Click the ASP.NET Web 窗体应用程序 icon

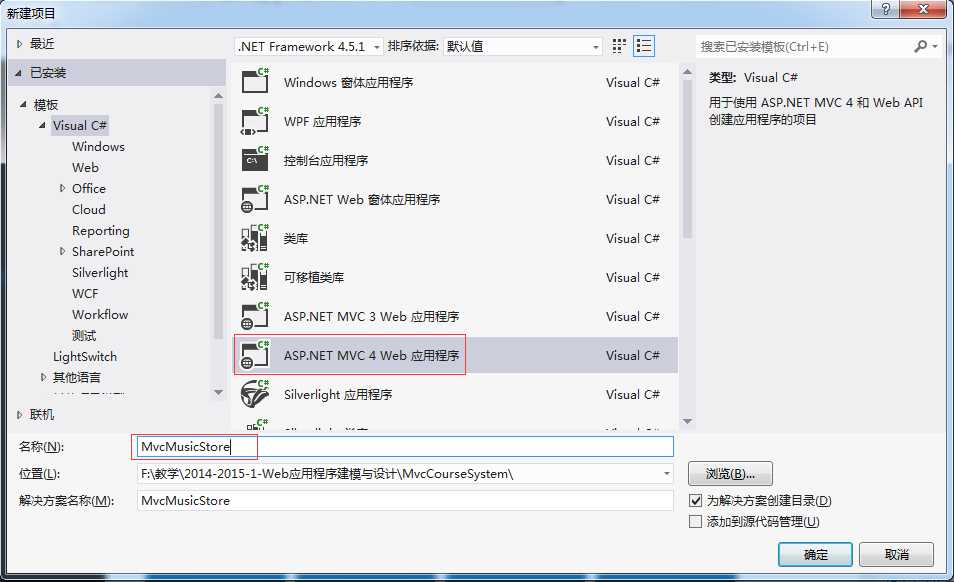click(x=255, y=198)
